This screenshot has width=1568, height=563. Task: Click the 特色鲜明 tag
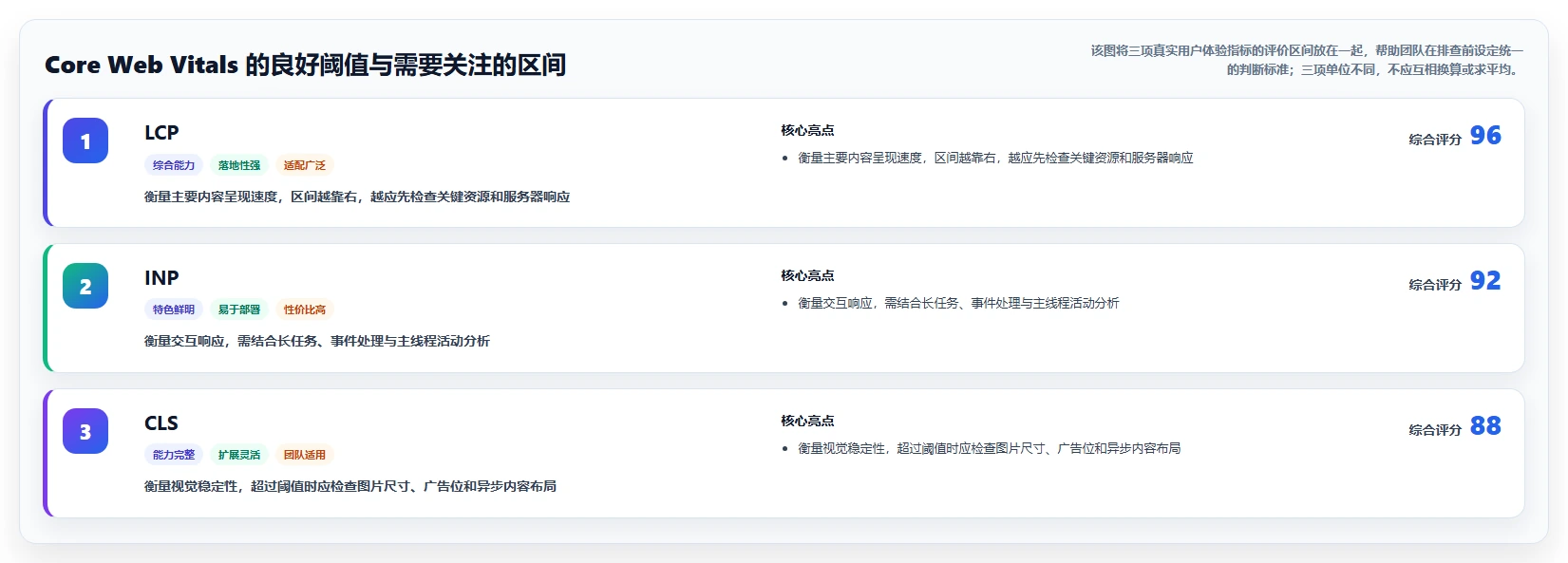pos(174,310)
